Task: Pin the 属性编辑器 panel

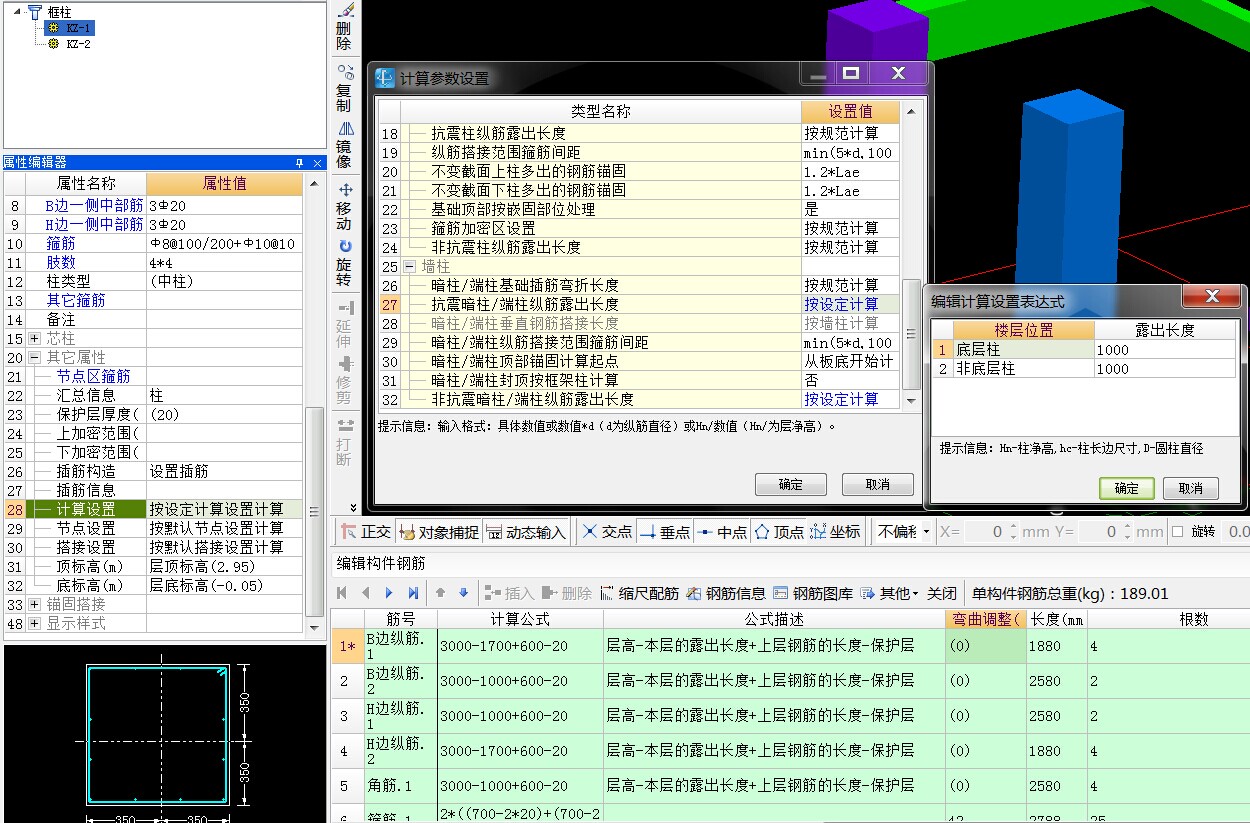Action: (299, 162)
